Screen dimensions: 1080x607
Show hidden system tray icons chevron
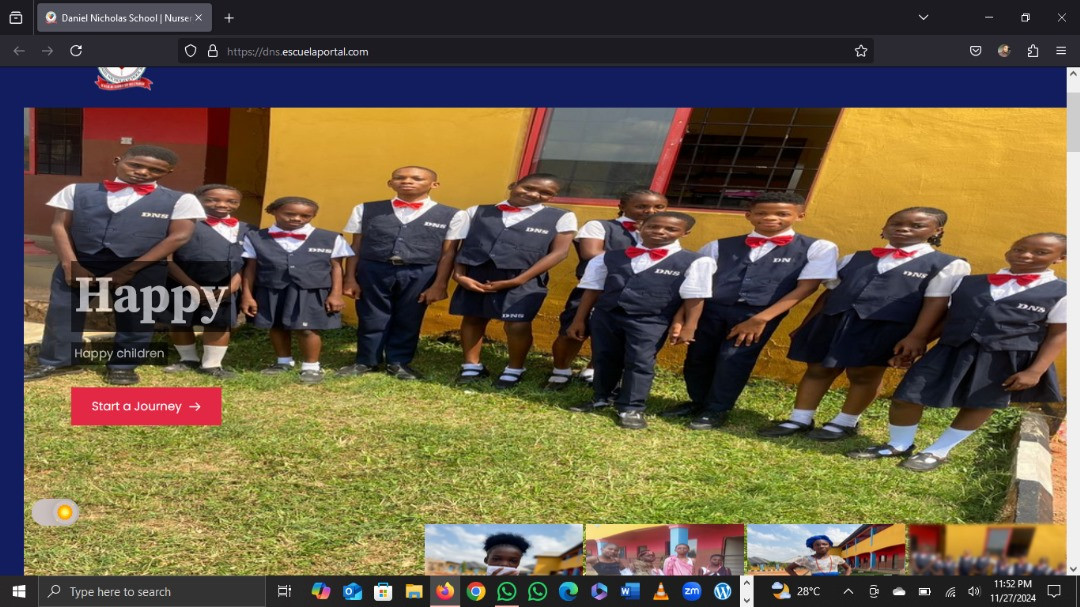848,591
